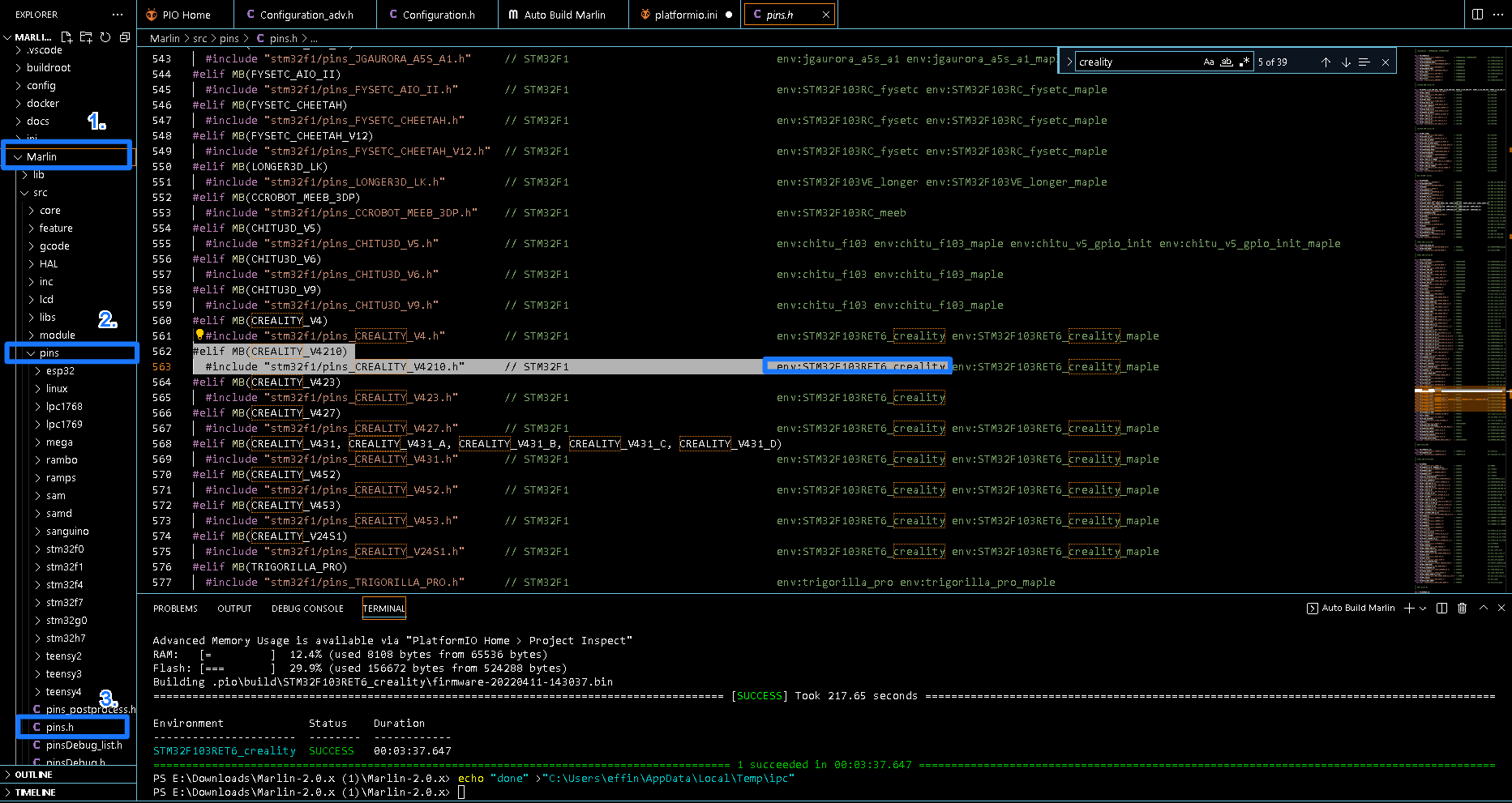Viewport: 1512px width, 803px height.
Task: Toggle Match Whole Word in find widget
Action: [1227, 62]
